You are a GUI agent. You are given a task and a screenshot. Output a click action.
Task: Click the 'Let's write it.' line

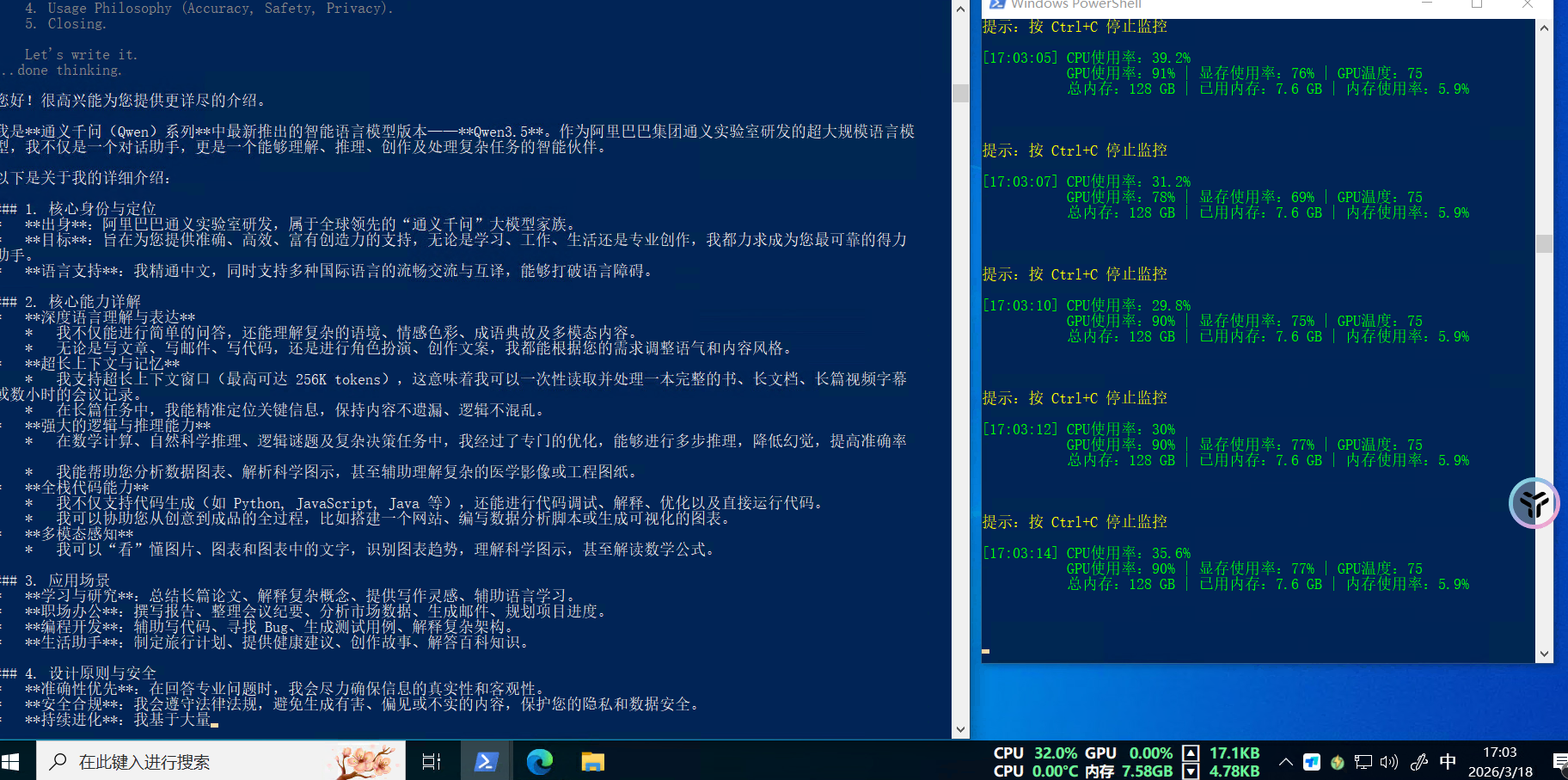pos(81,55)
